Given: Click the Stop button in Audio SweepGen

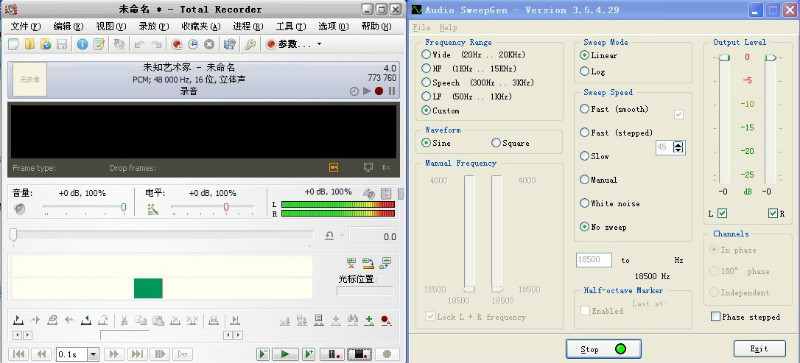Looking at the screenshot, I should (x=604, y=349).
